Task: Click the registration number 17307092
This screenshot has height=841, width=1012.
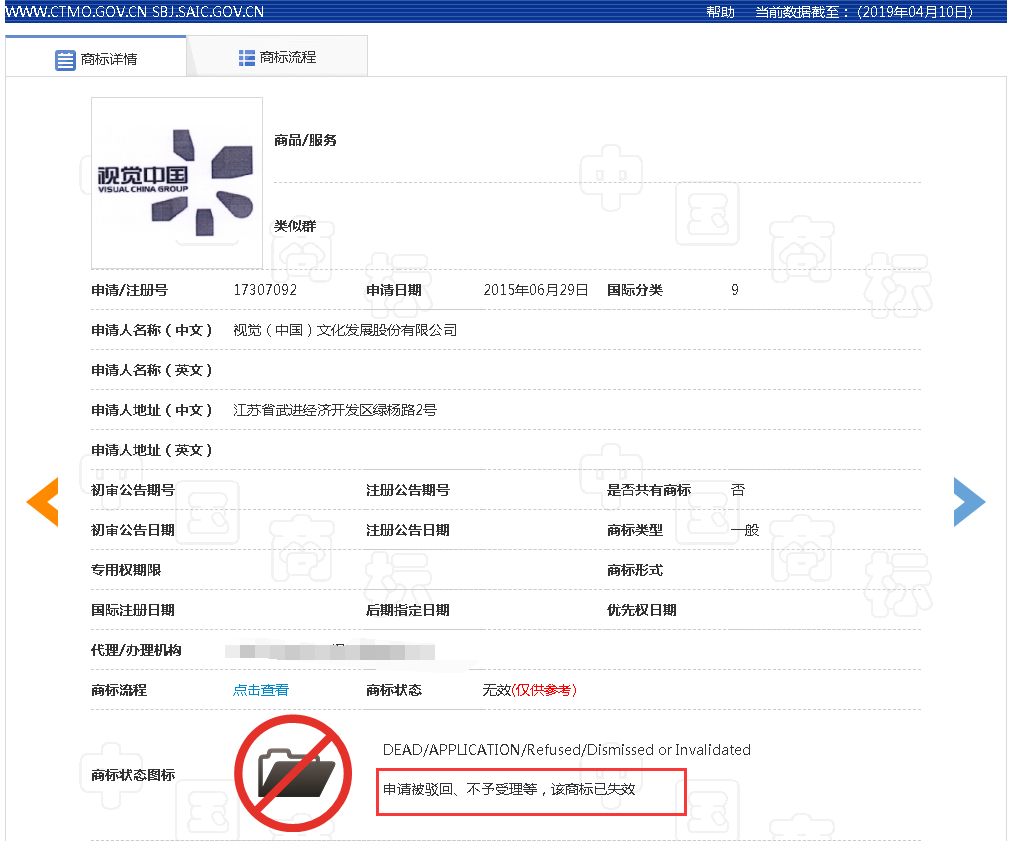Action: click(265, 290)
